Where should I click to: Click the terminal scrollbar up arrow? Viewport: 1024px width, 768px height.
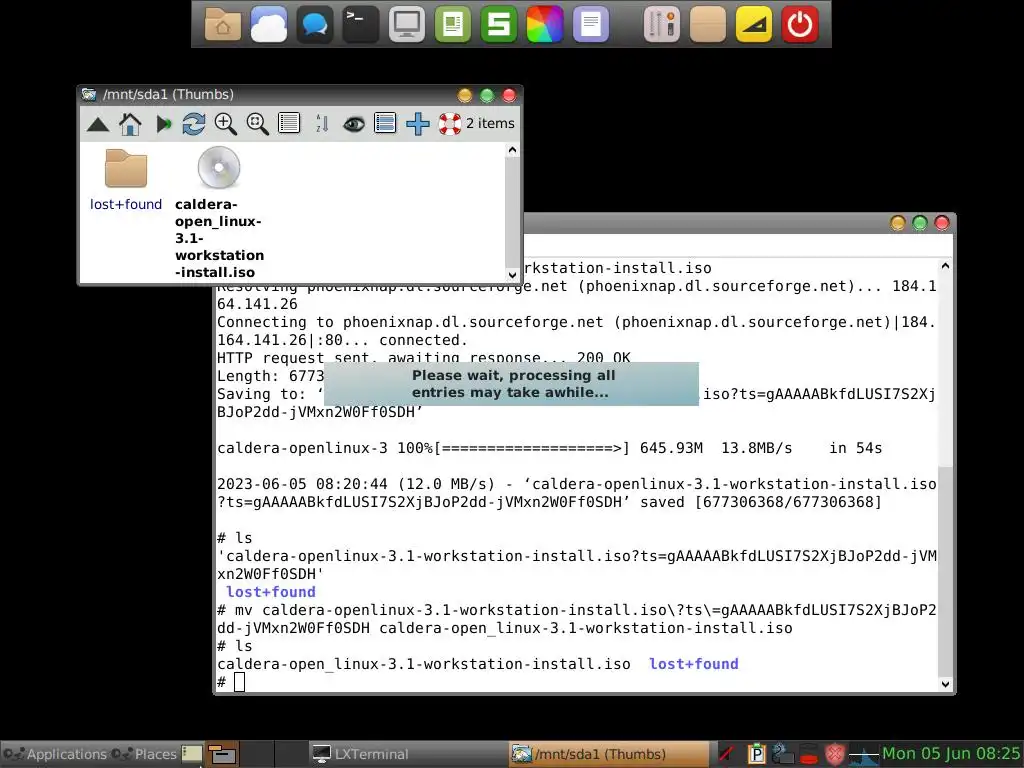[x=945, y=266]
